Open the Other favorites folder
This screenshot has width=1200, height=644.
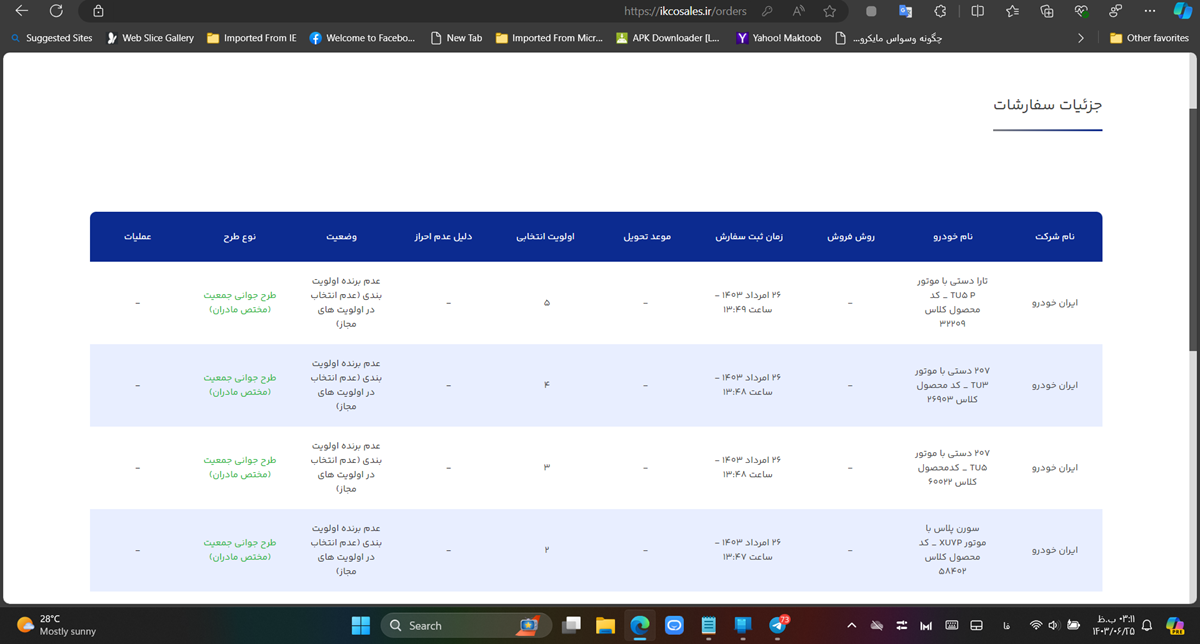click(1149, 38)
